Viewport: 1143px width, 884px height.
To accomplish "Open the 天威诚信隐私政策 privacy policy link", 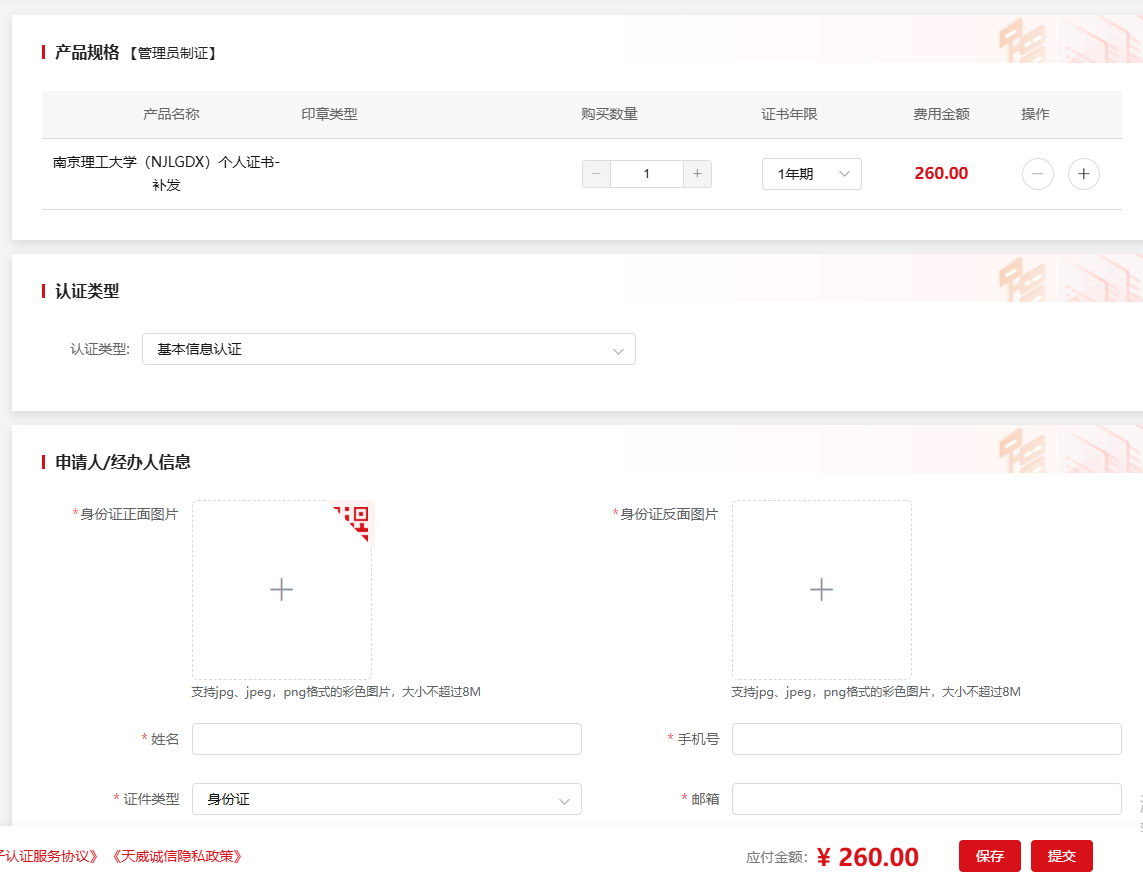I will 178,856.
